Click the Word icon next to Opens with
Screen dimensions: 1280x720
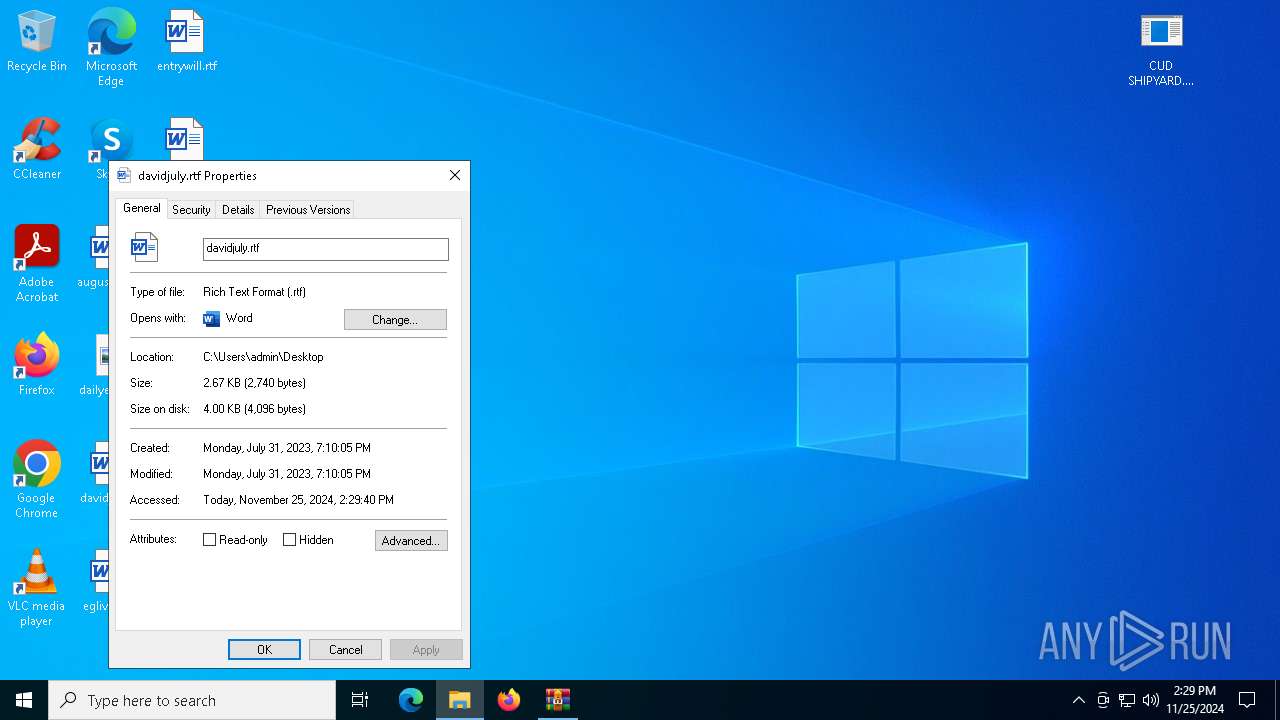point(211,319)
